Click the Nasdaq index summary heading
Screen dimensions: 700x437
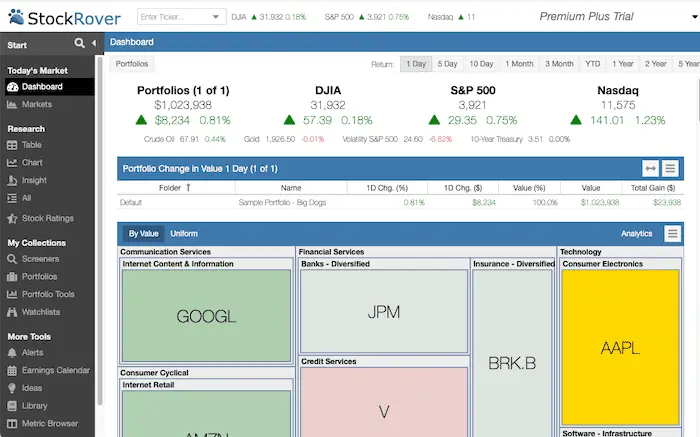coord(618,90)
